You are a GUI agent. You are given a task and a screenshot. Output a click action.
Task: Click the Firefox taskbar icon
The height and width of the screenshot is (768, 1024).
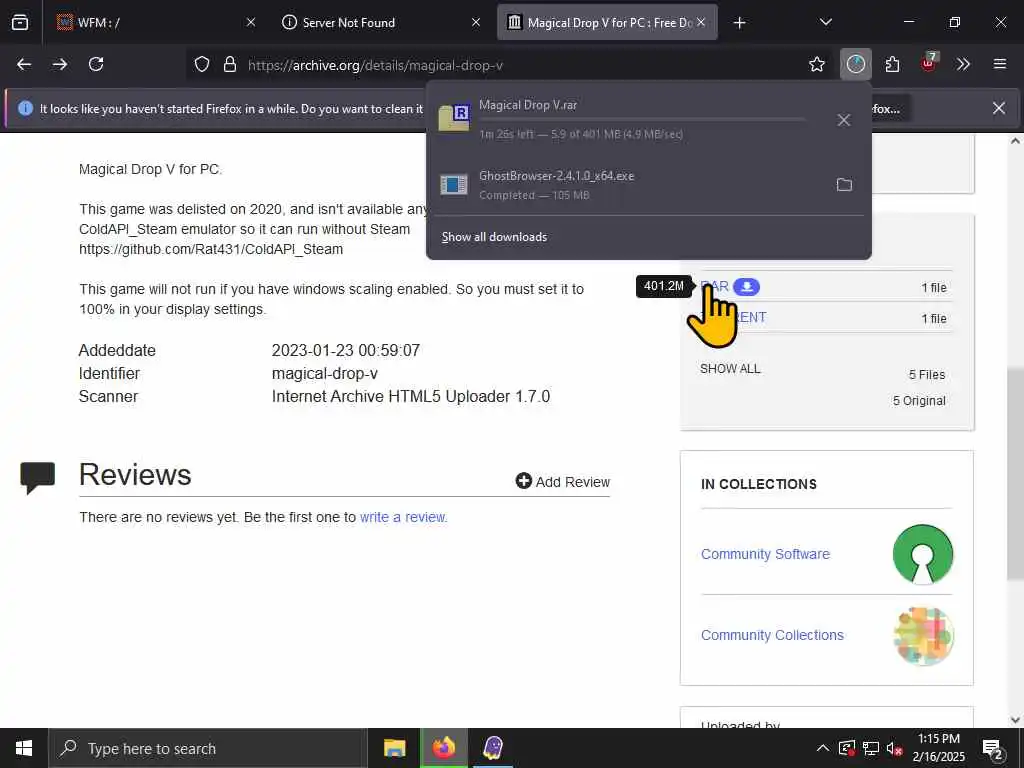444,748
